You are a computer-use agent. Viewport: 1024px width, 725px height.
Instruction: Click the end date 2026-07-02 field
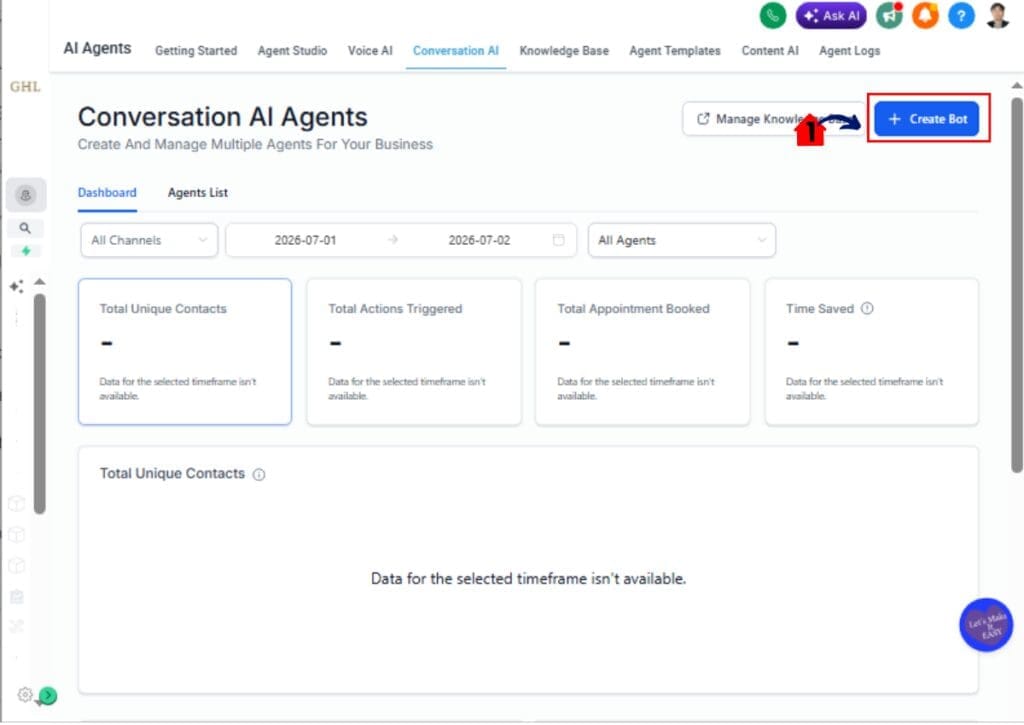(479, 240)
